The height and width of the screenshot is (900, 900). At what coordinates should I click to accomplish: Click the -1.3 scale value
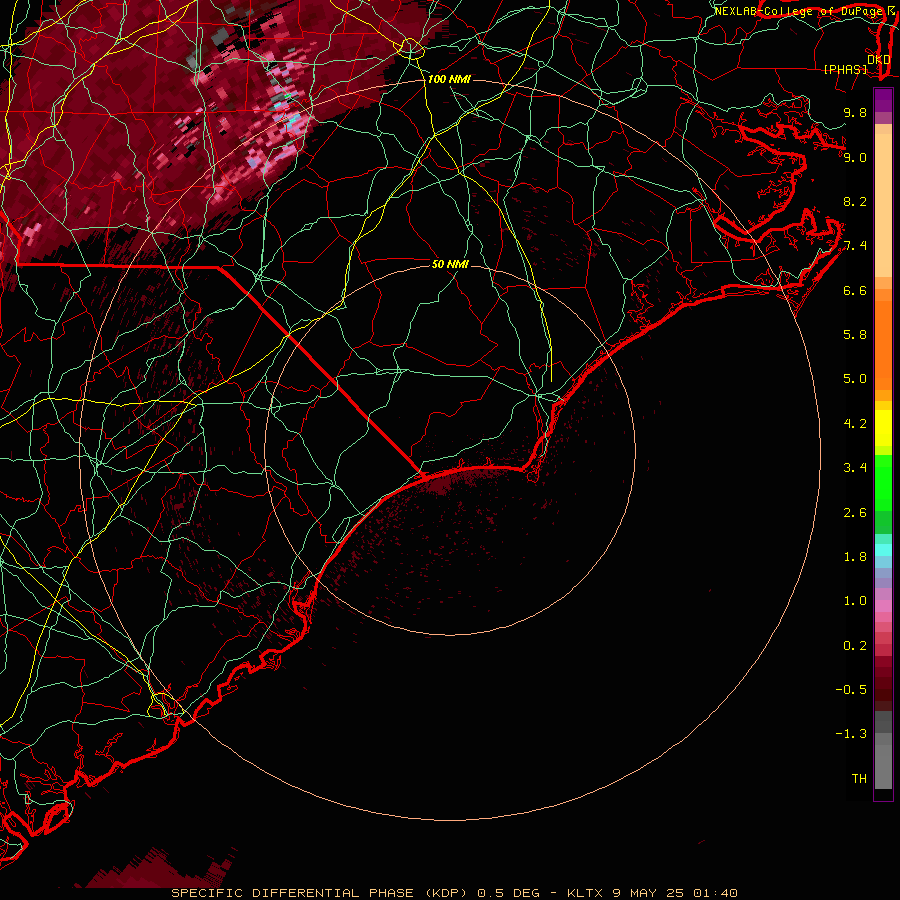click(x=851, y=734)
